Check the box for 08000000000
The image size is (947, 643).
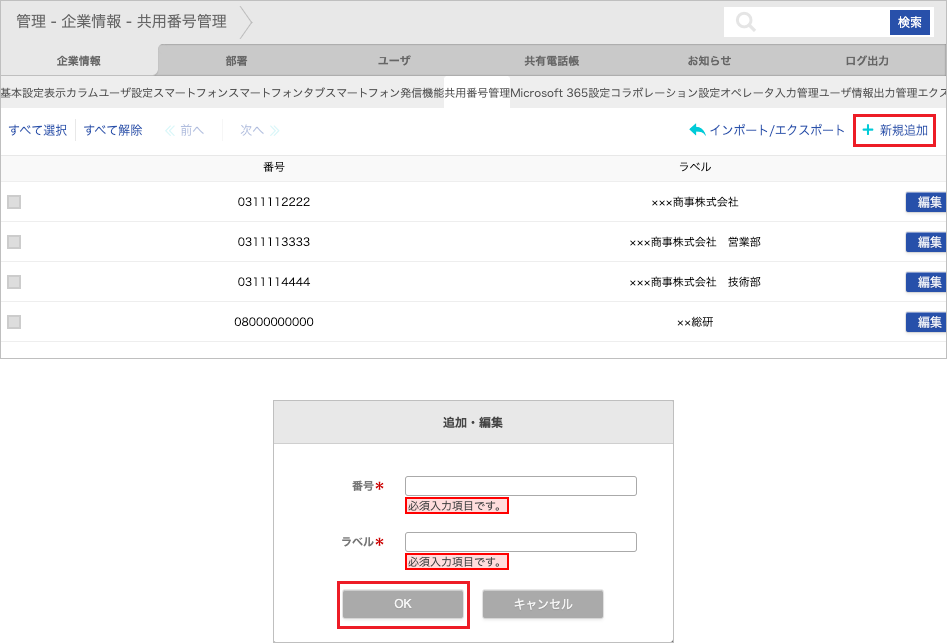point(14,322)
